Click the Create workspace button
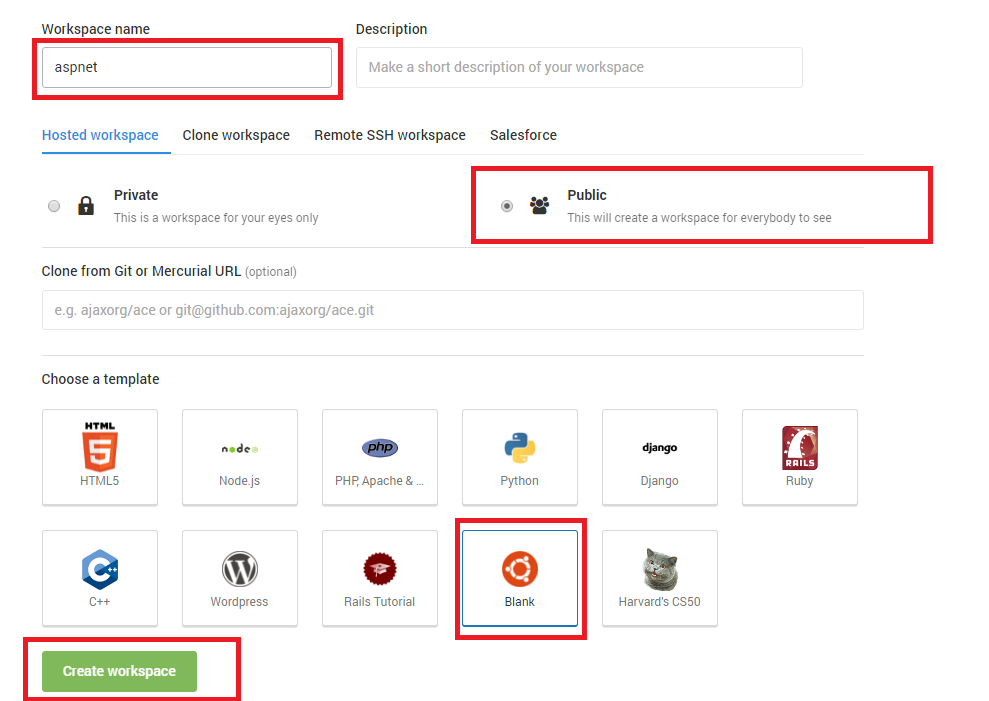Viewport: 989px width, 701px height. click(x=119, y=671)
